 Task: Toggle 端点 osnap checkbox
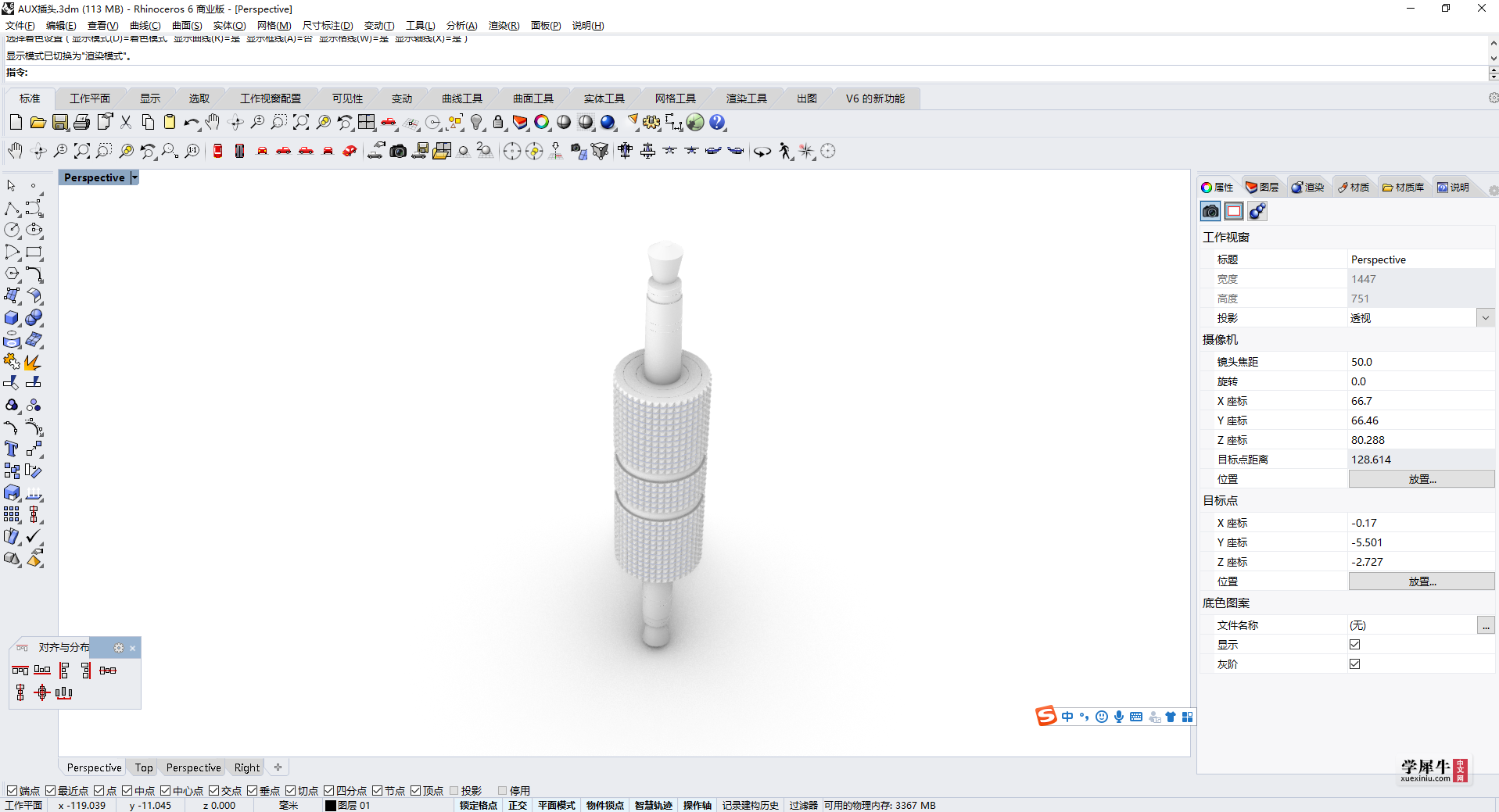(12, 791)
